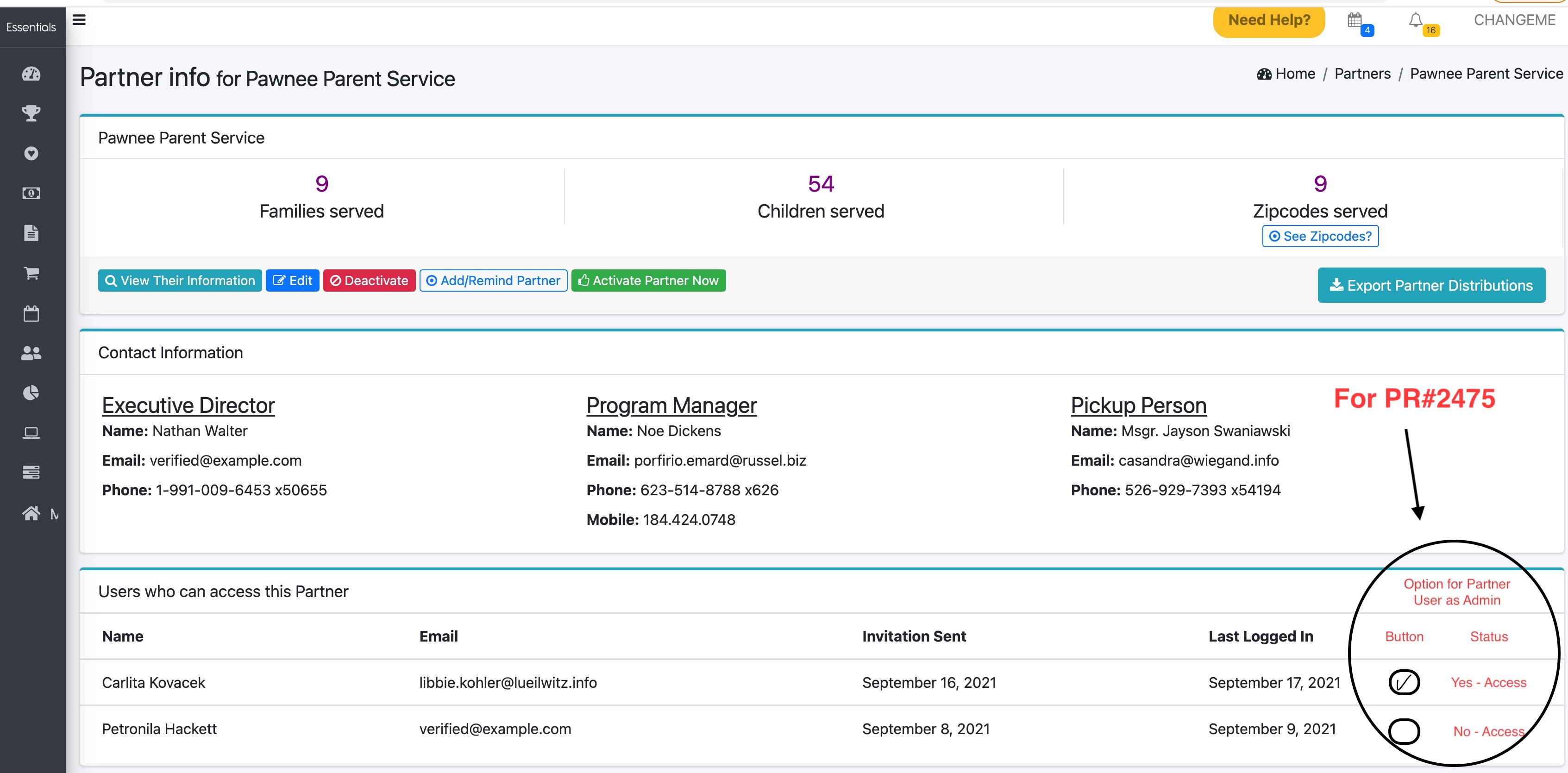Click the hamburger menu toggle icon
Screen dimensions: 1568x773
tap(79, 20)
